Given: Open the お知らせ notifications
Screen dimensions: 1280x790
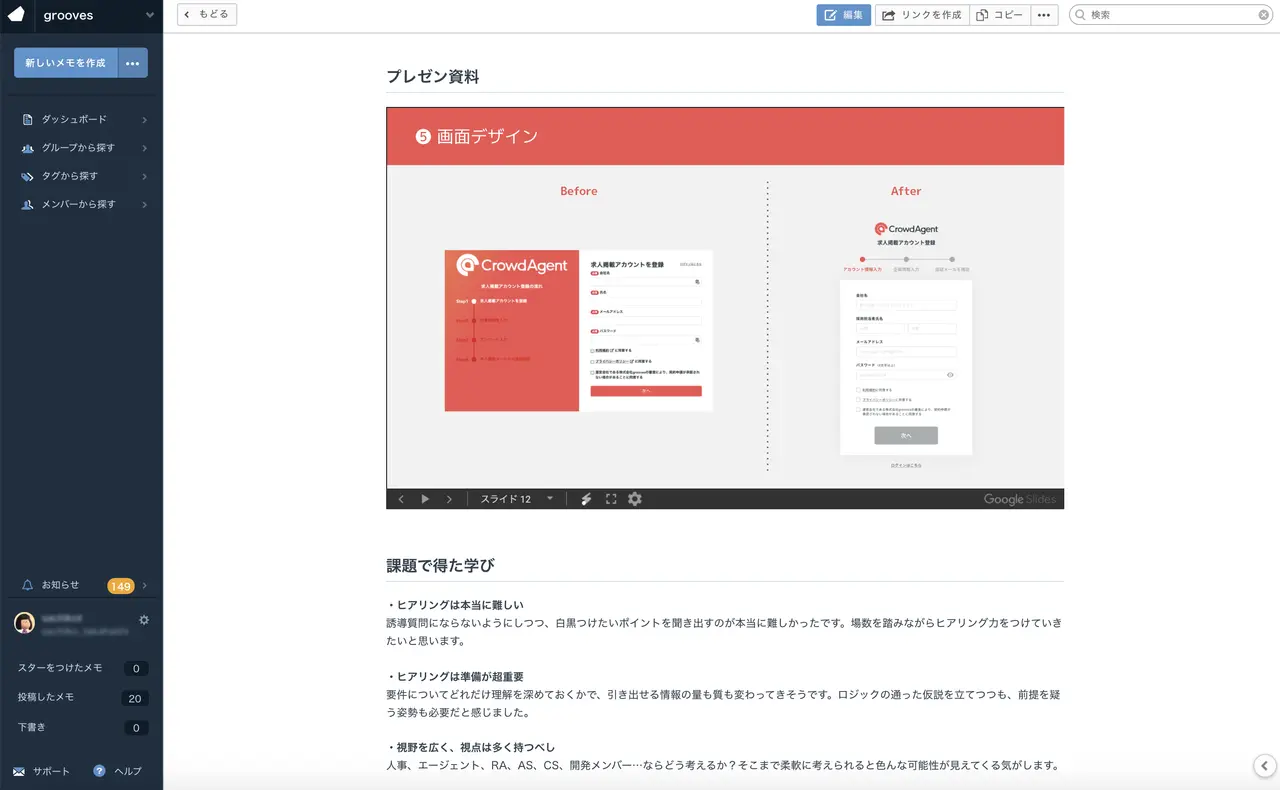Looking at the screenshot, I should coord(60,585).
